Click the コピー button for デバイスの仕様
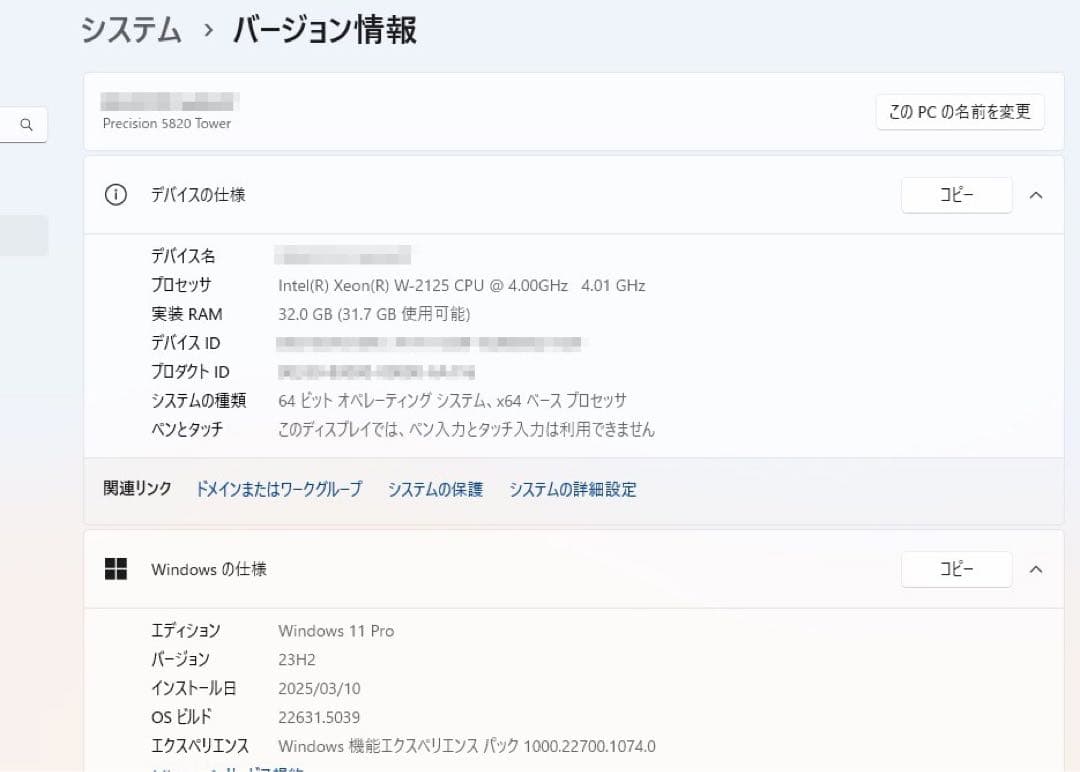The image size is (1080, 772). (956, 195)
